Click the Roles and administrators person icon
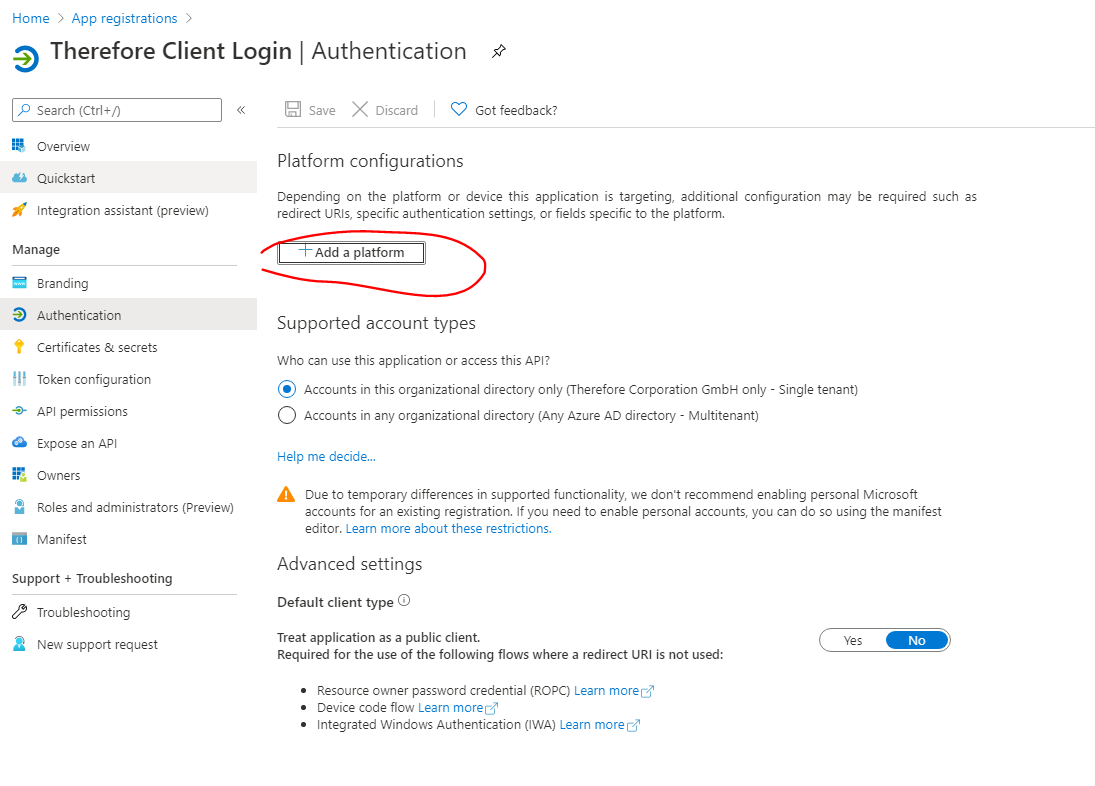 19,507
